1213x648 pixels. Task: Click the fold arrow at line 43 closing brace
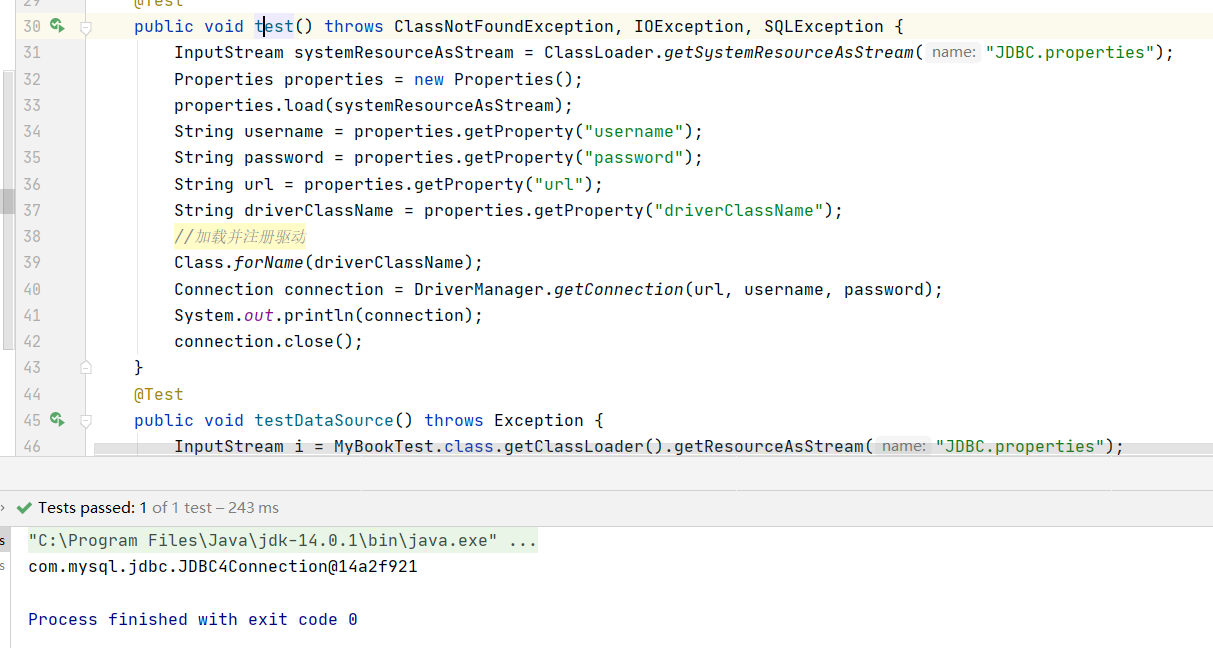pyautogui.click(x=86, y=367)
